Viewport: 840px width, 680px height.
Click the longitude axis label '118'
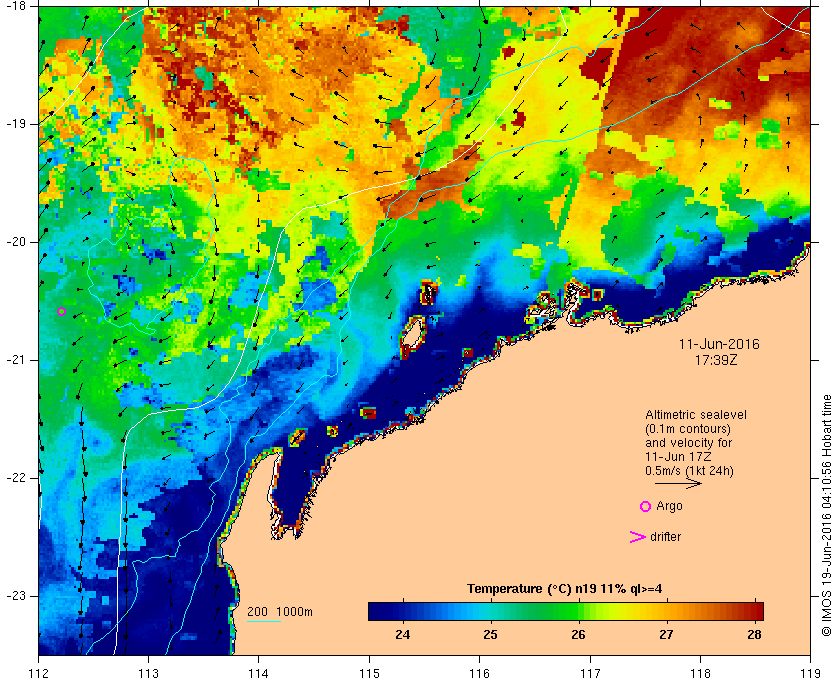(x=701, y=673)
